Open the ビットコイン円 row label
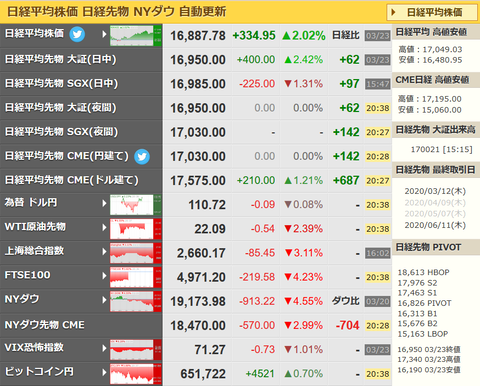Viewport: 480px width, 386px height. (x=39, y=371)
